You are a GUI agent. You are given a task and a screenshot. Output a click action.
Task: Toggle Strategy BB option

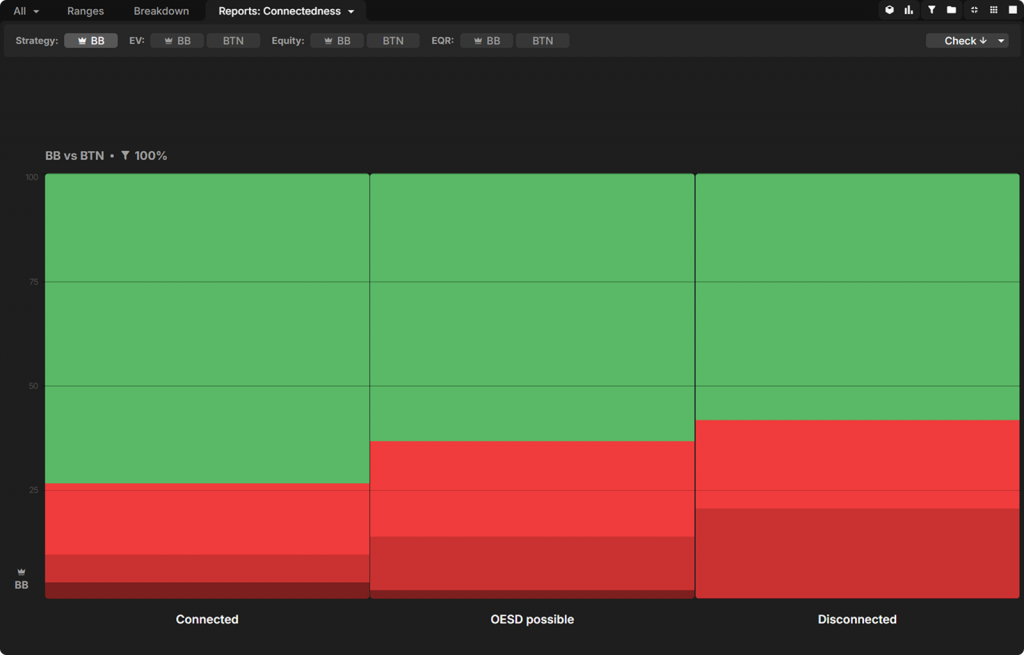(91, 41)
